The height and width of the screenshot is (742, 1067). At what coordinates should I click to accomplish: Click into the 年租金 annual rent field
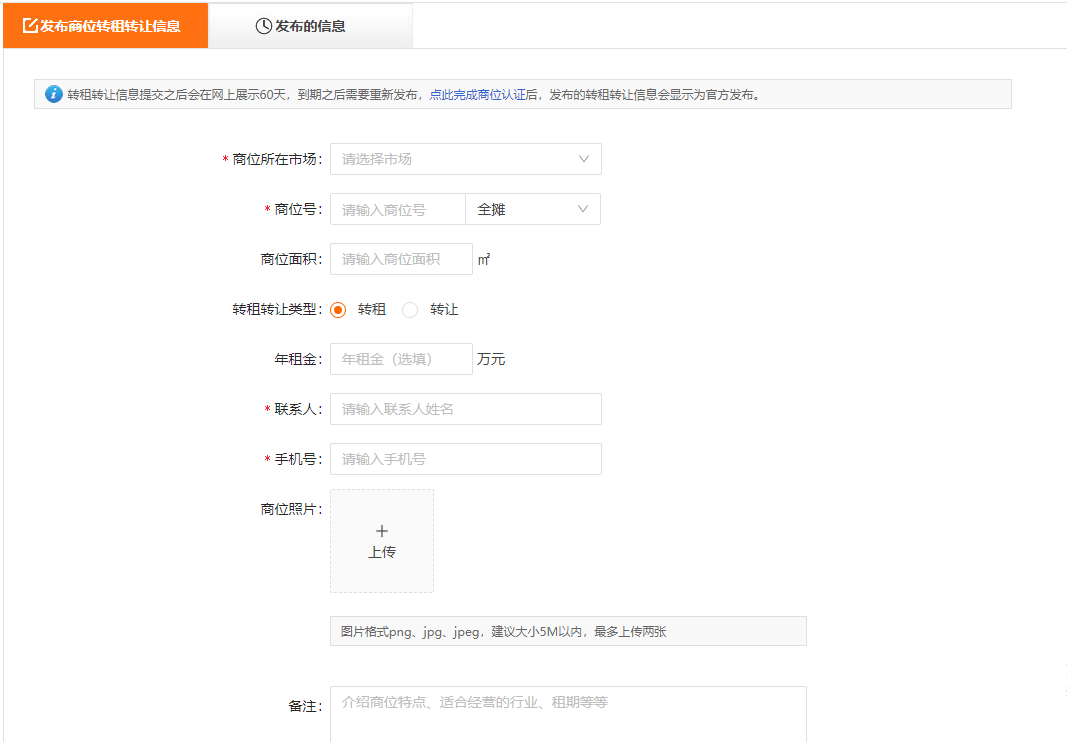[401, 359]
